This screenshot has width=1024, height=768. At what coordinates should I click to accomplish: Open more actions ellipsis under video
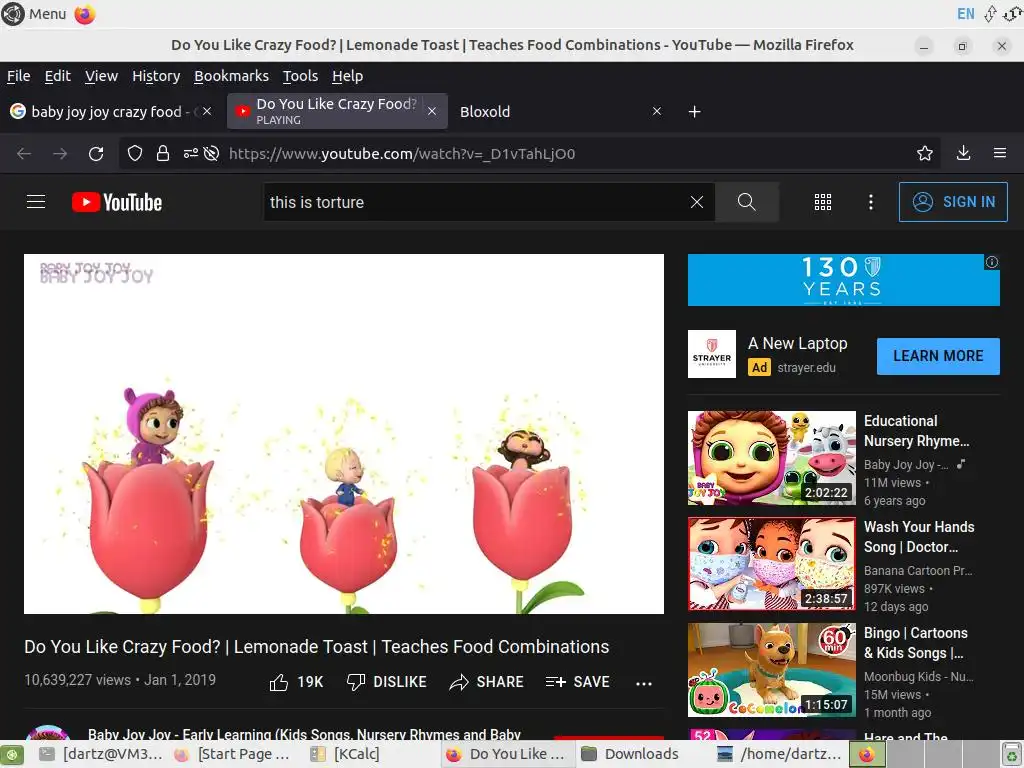[644, 683]
